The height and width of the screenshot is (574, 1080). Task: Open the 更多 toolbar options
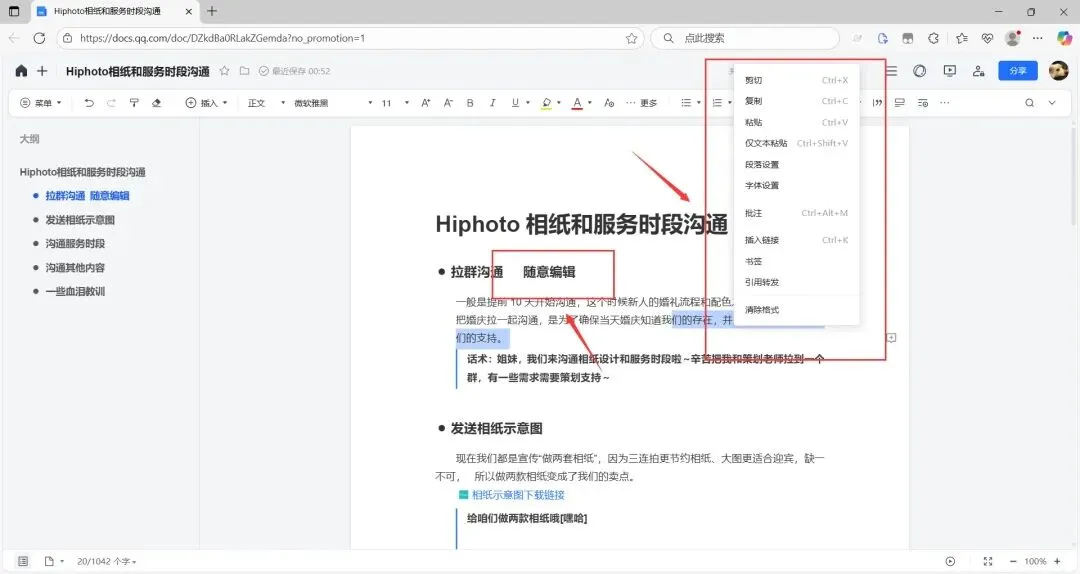tap(641, 103)
